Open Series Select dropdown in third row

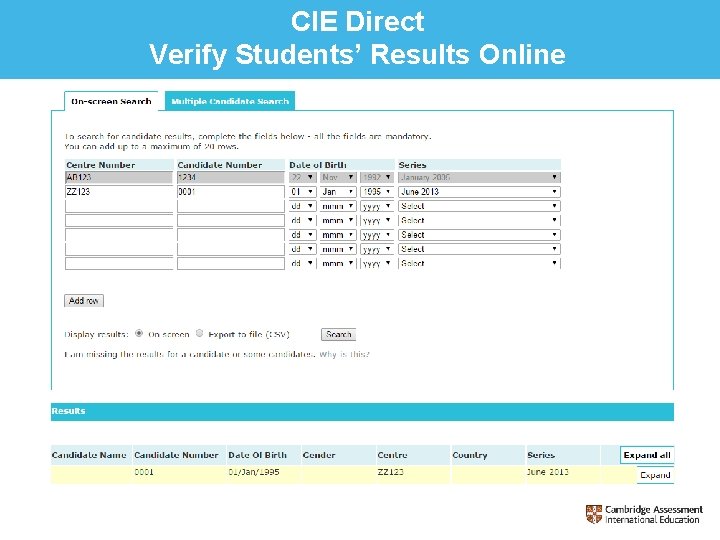coord(479,206)
